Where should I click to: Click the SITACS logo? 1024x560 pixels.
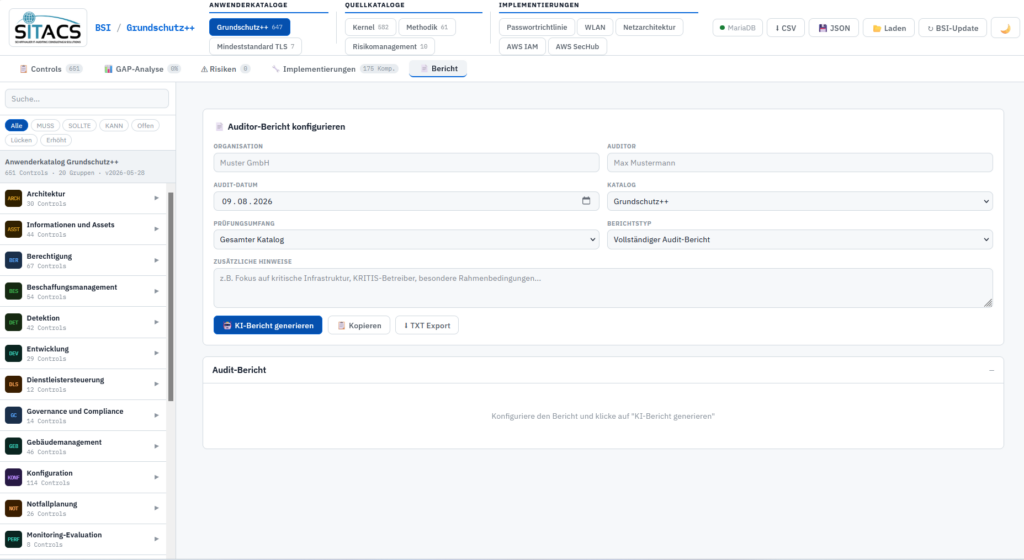click(x=48, y=27)
